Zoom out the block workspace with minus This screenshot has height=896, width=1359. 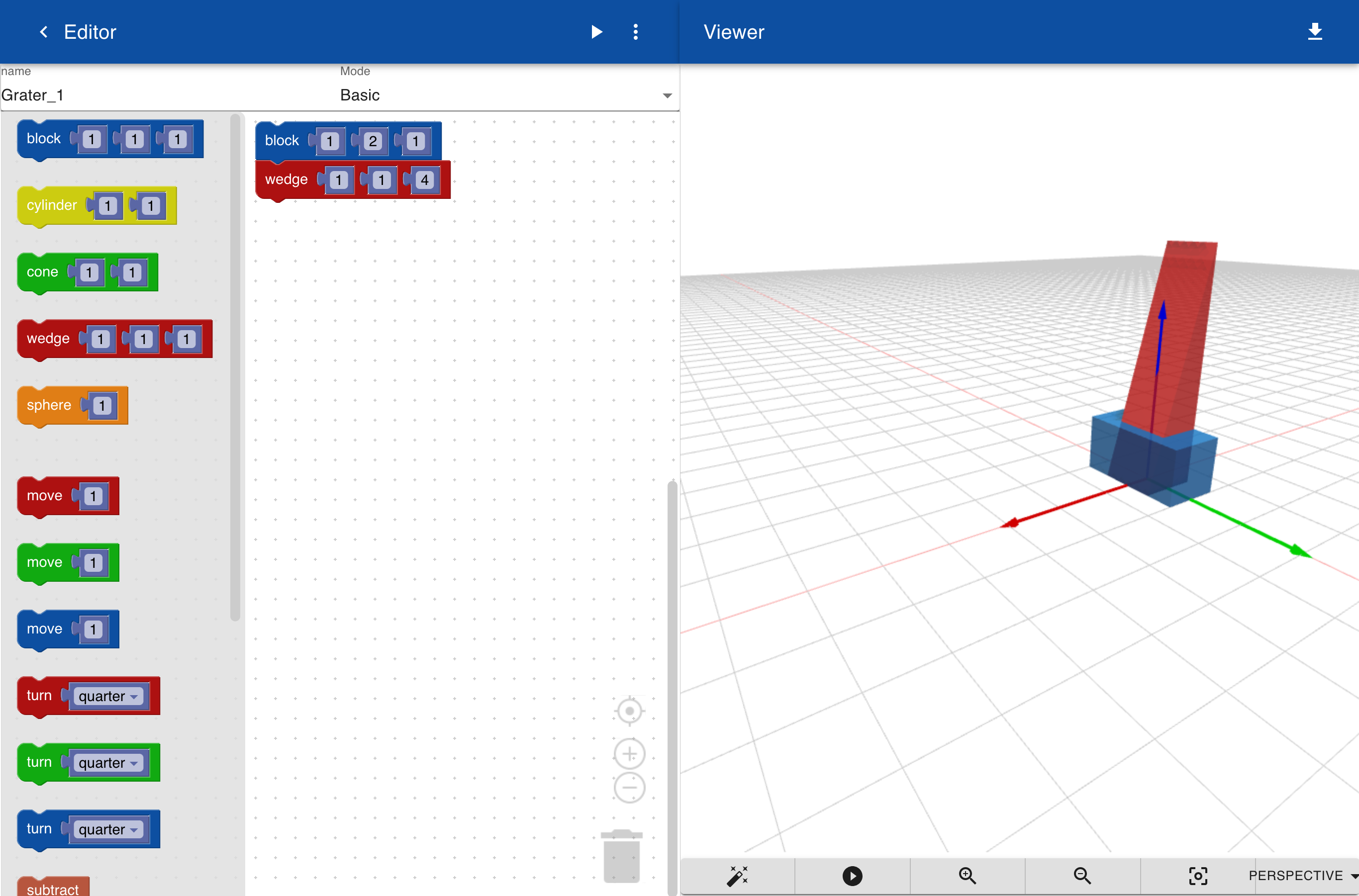point(629,788)
